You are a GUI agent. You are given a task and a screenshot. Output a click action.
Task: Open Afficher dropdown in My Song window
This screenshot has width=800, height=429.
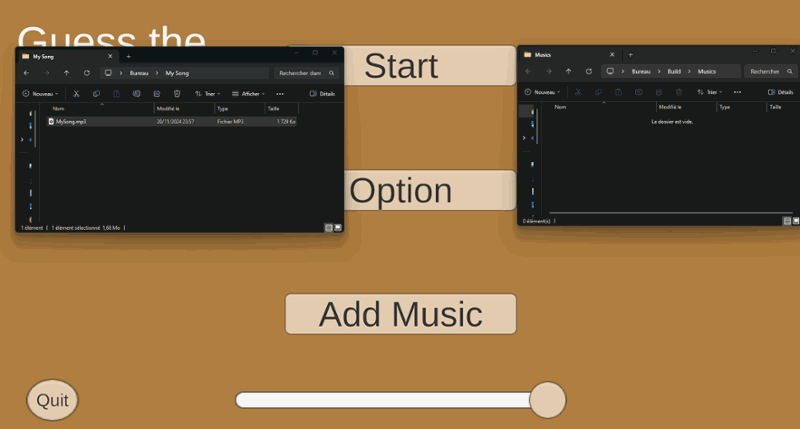pyautogui.click(x=248, y=94)
